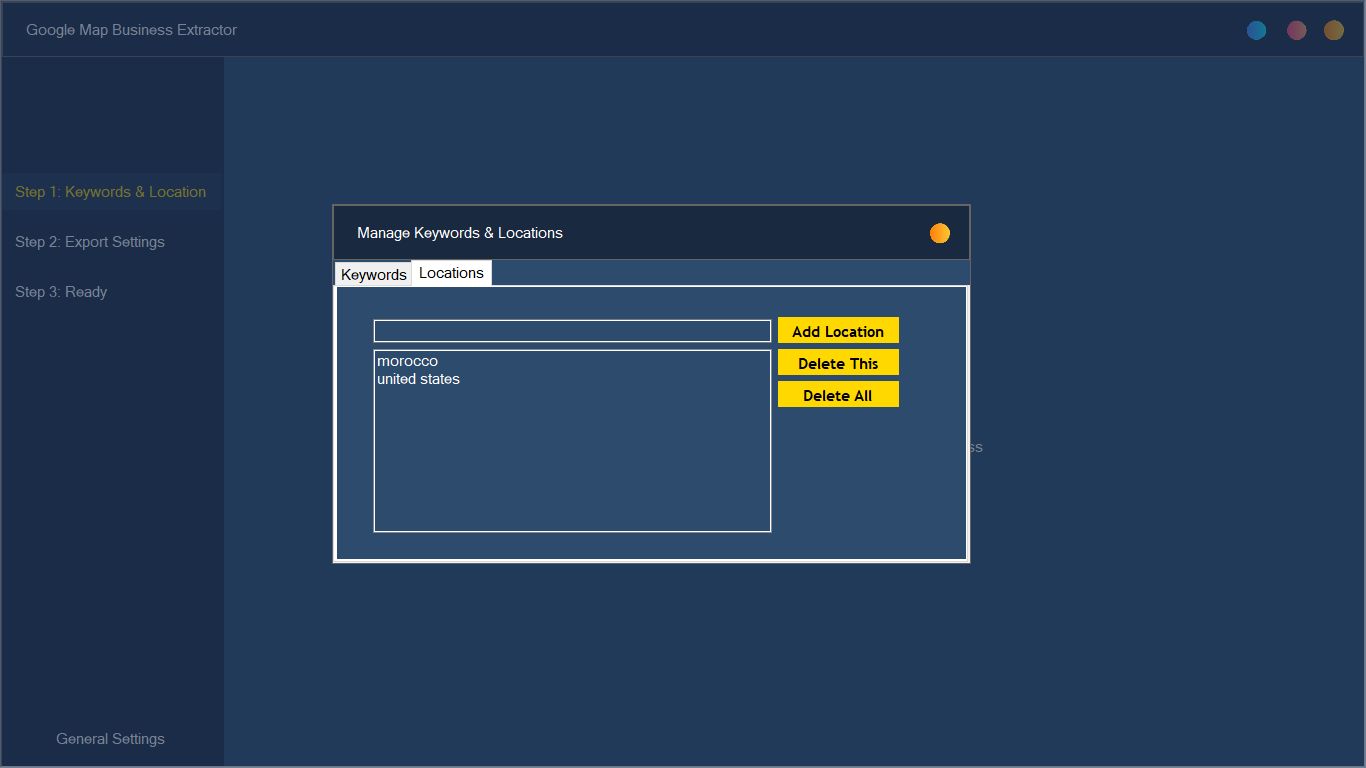Image resolution: width=1366 pixels, height=768 pixels.
Task: Click the blue circle in the title bar
Action: click(x=1256, y=30)
